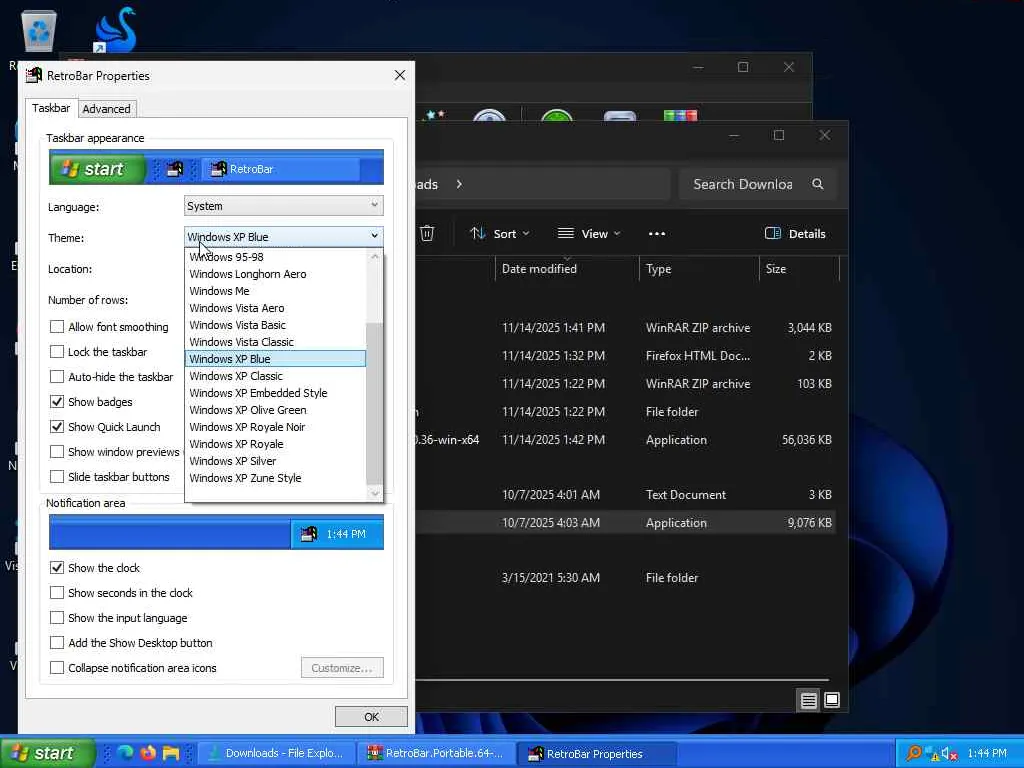
Task: Open the folder icon in Quick Launch
Action: click(x=171, y=753)
